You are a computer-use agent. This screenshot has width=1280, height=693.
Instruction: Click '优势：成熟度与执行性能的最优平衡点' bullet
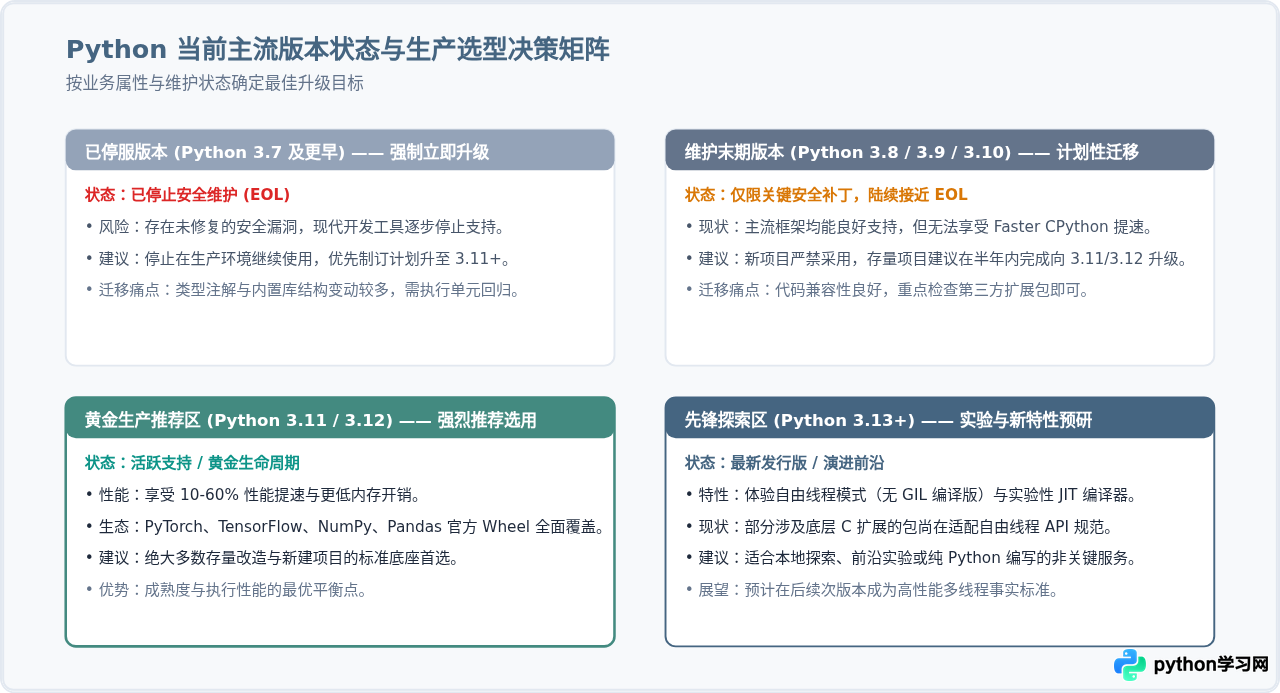(227, 591)
